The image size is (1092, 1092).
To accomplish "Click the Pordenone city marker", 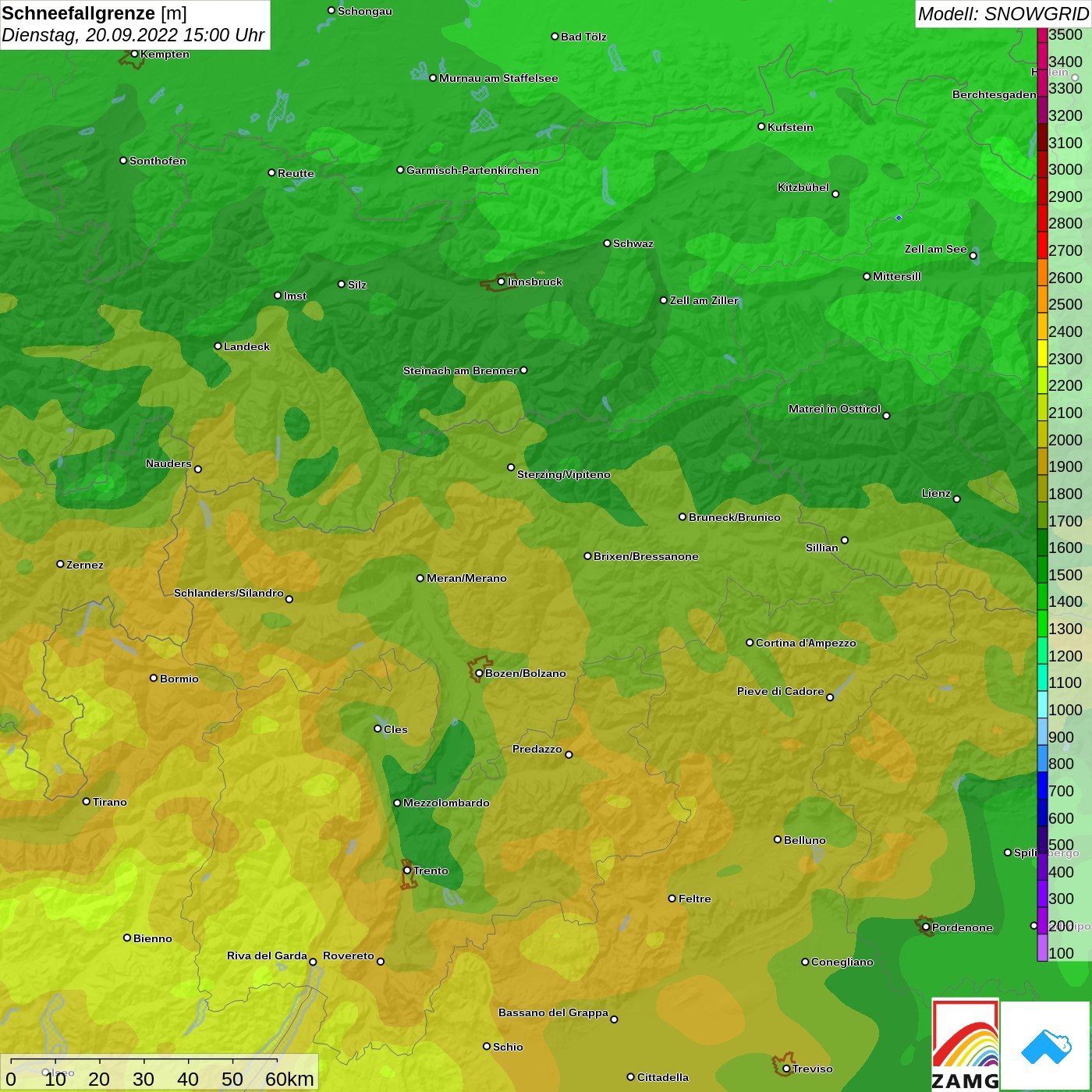I will [x=926, y=927].
